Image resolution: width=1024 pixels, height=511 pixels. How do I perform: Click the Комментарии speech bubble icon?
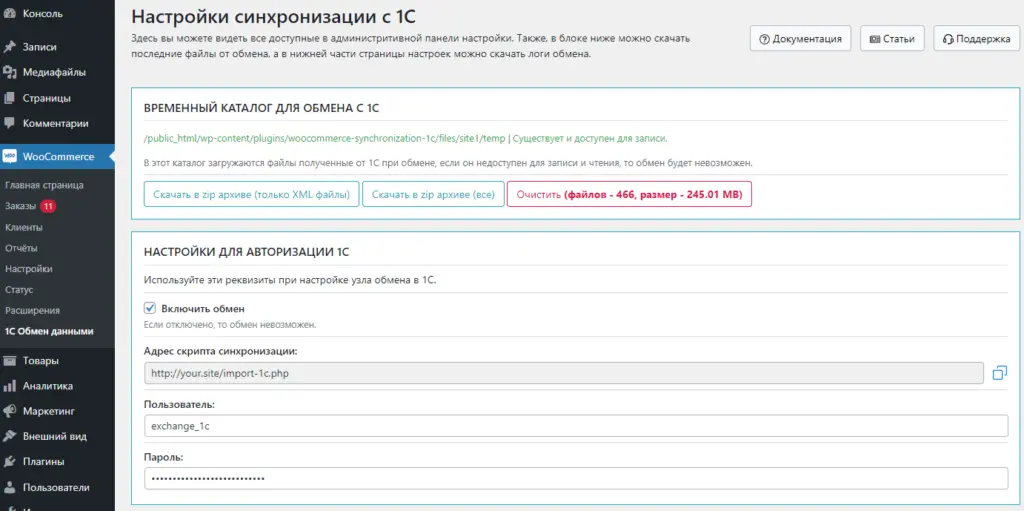(9, 123)
